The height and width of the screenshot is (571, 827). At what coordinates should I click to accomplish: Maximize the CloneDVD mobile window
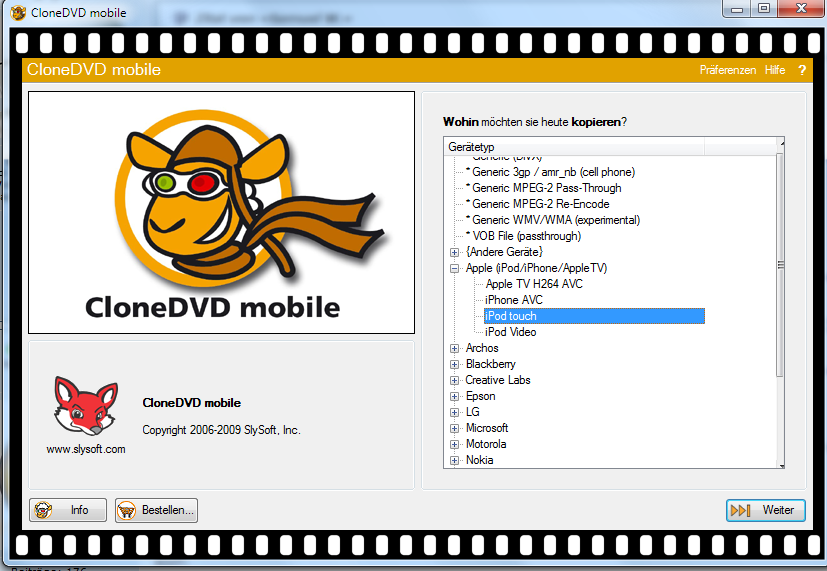tap(764, 8)
